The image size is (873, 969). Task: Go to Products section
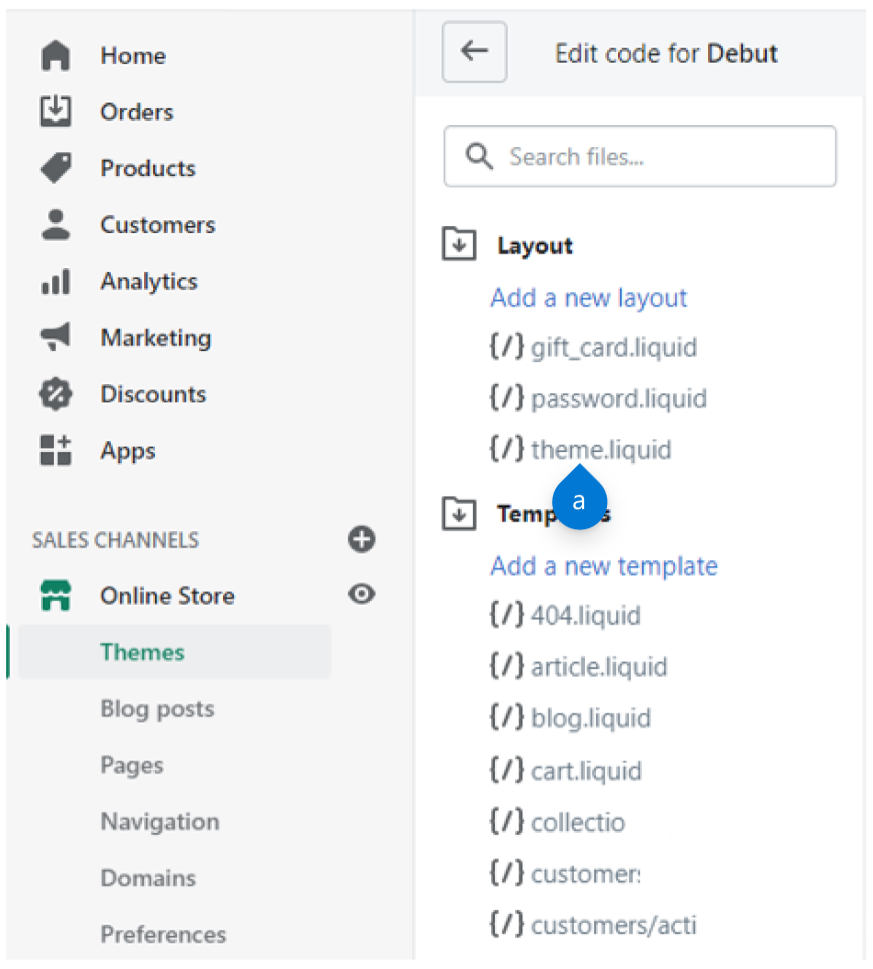(148, 168)
